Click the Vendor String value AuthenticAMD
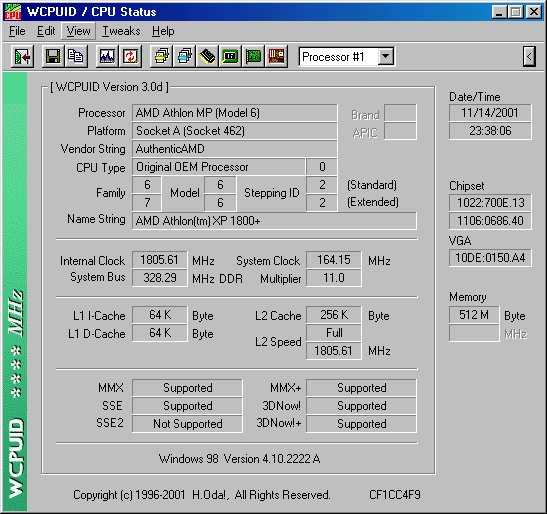547x514 pixels. coord(234,149)
